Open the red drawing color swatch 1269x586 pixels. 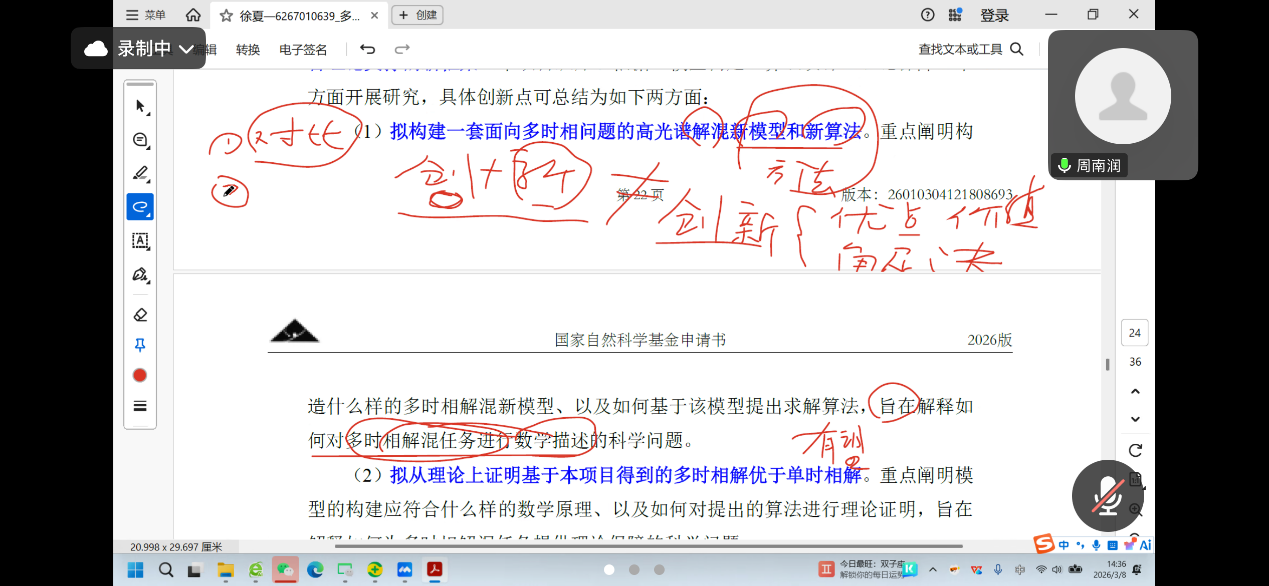140,376
